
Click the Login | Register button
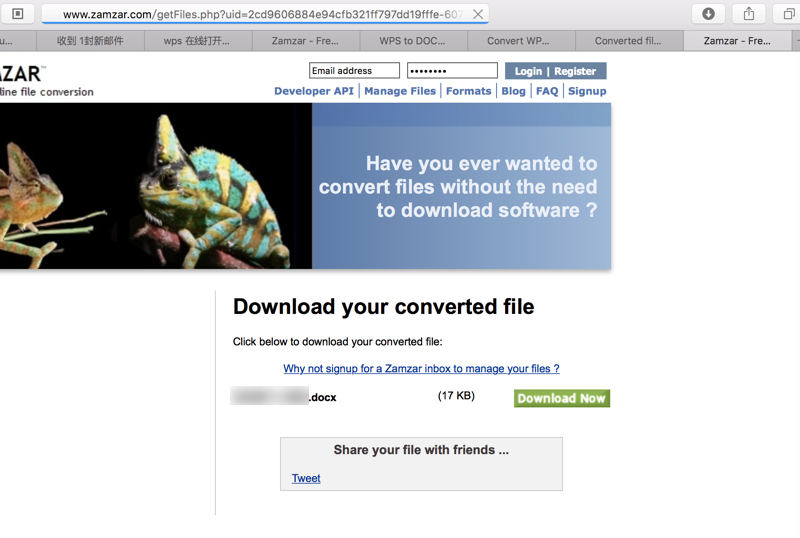pos(555,71)
